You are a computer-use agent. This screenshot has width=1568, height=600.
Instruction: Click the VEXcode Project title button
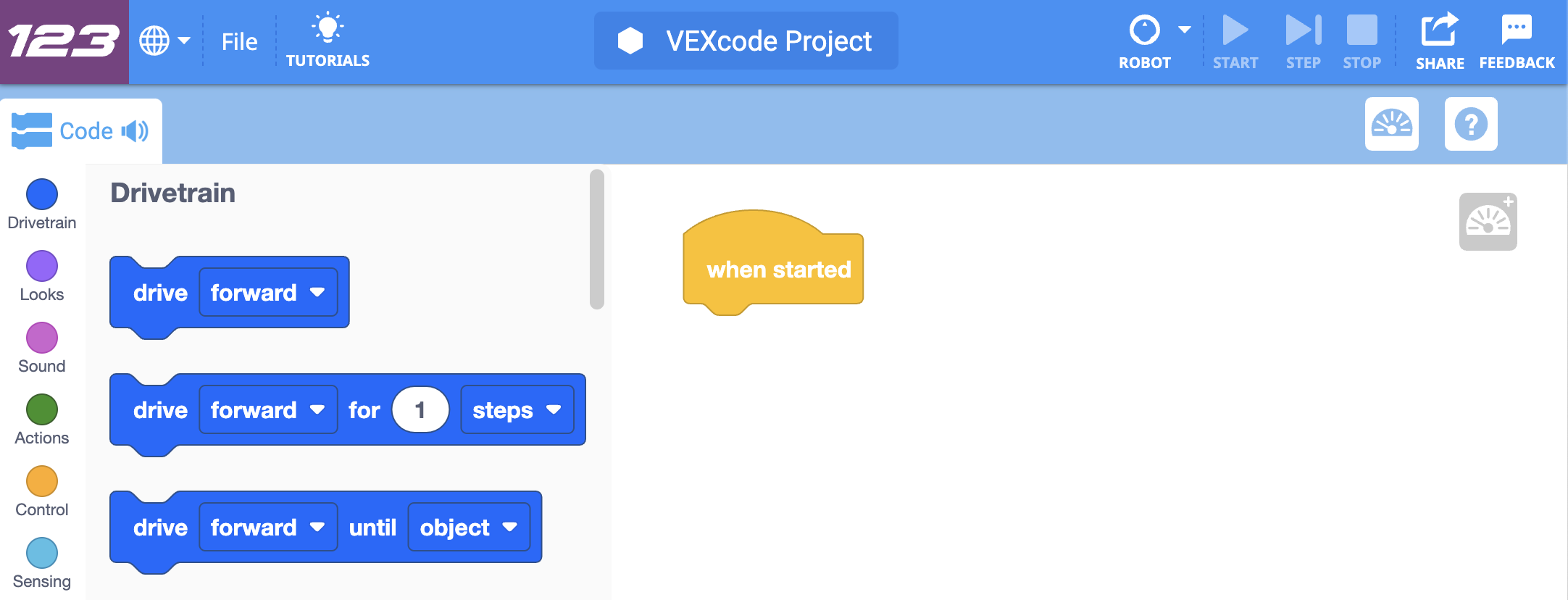tap(746, 41)
